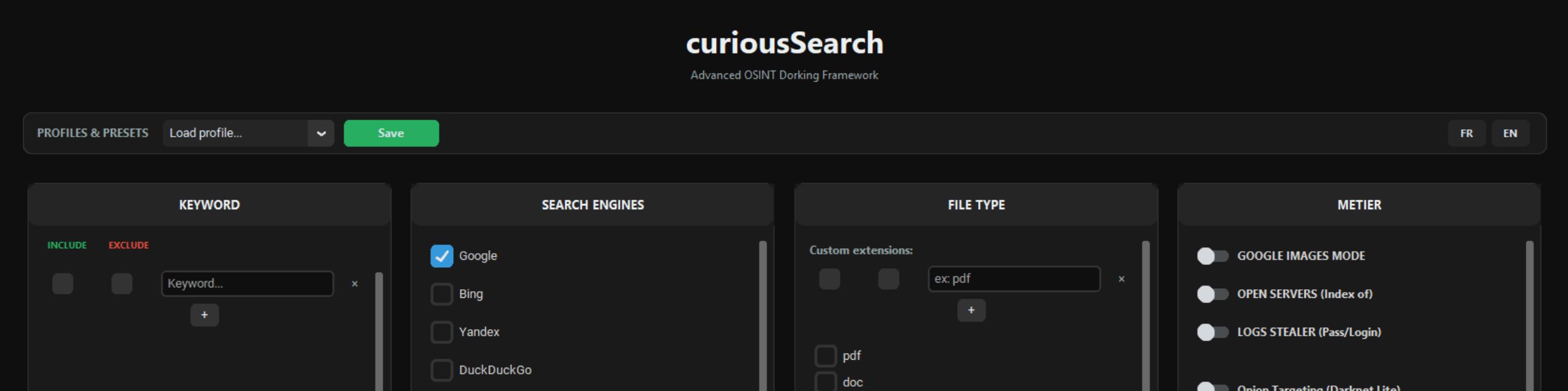Check the exclude box for the keyword
The width and height of the screenshot is (1568, 391).
pyautogui.click(x=122, y=284)
